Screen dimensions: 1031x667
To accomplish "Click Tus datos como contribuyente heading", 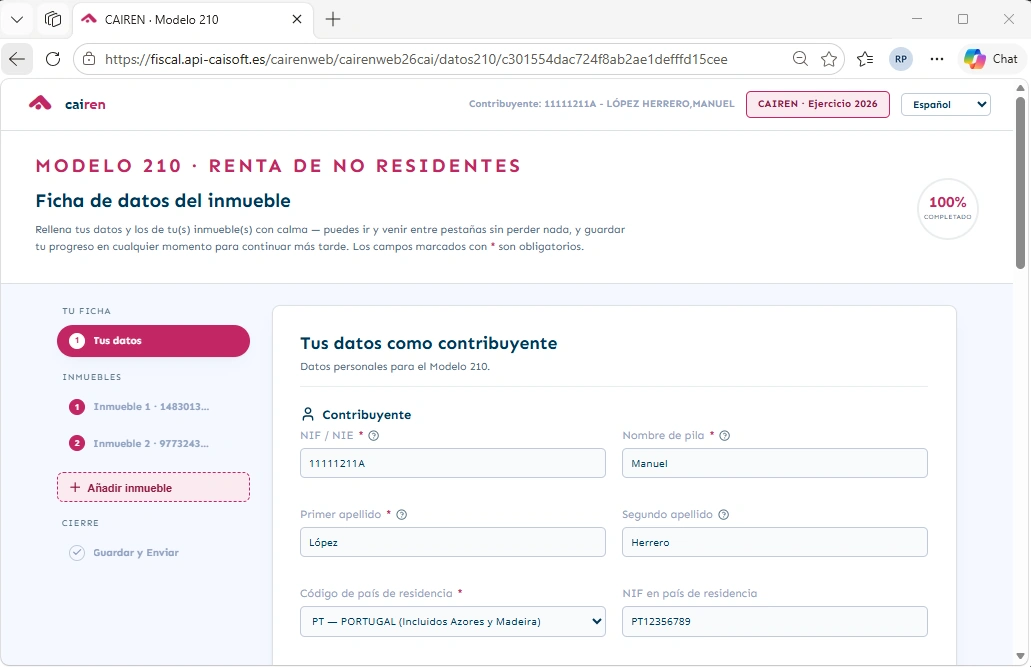I will coord(429,343).
